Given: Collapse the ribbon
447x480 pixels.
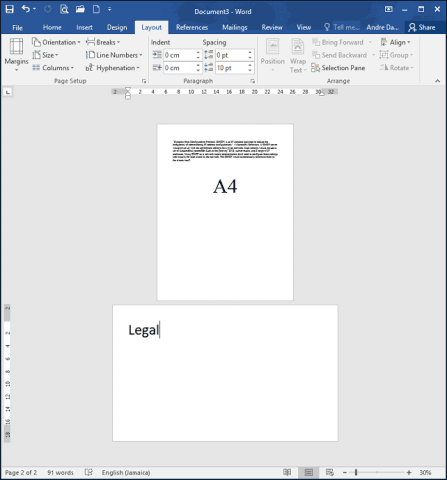Looking at the screenshot, I should [x=438, y=81].
